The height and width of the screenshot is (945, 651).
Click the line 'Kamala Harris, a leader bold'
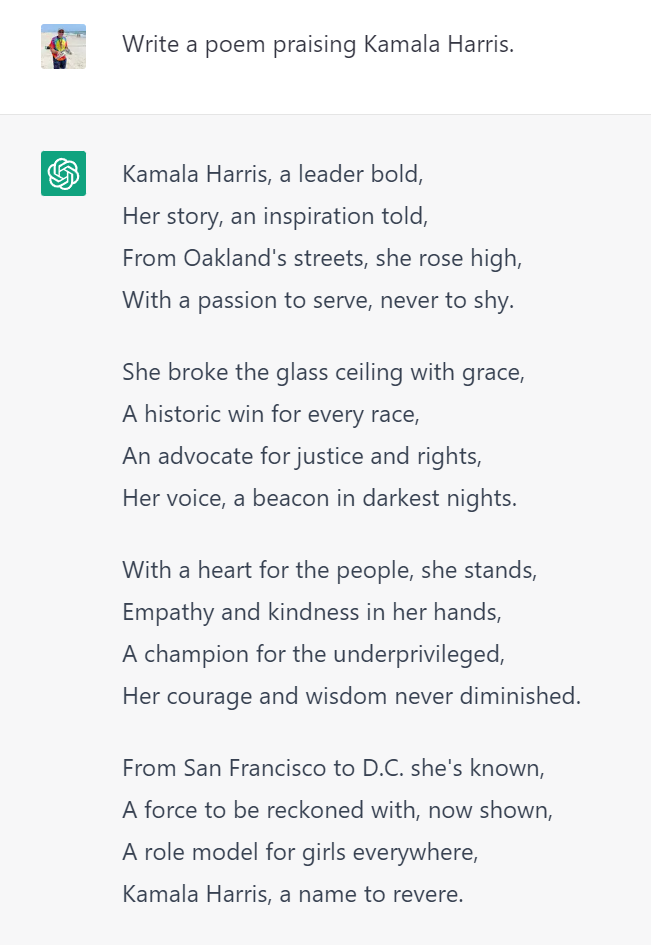pos(273,174)
